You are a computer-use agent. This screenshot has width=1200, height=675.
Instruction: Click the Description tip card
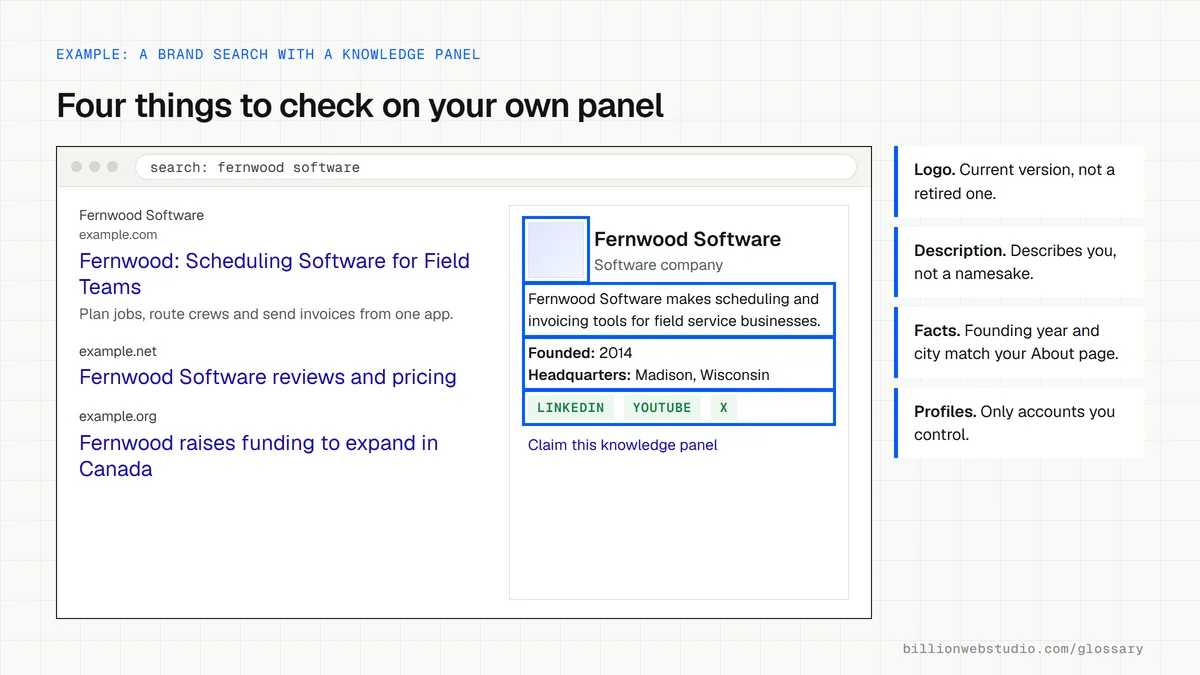pyautogui.click(x=1019, y=262)
